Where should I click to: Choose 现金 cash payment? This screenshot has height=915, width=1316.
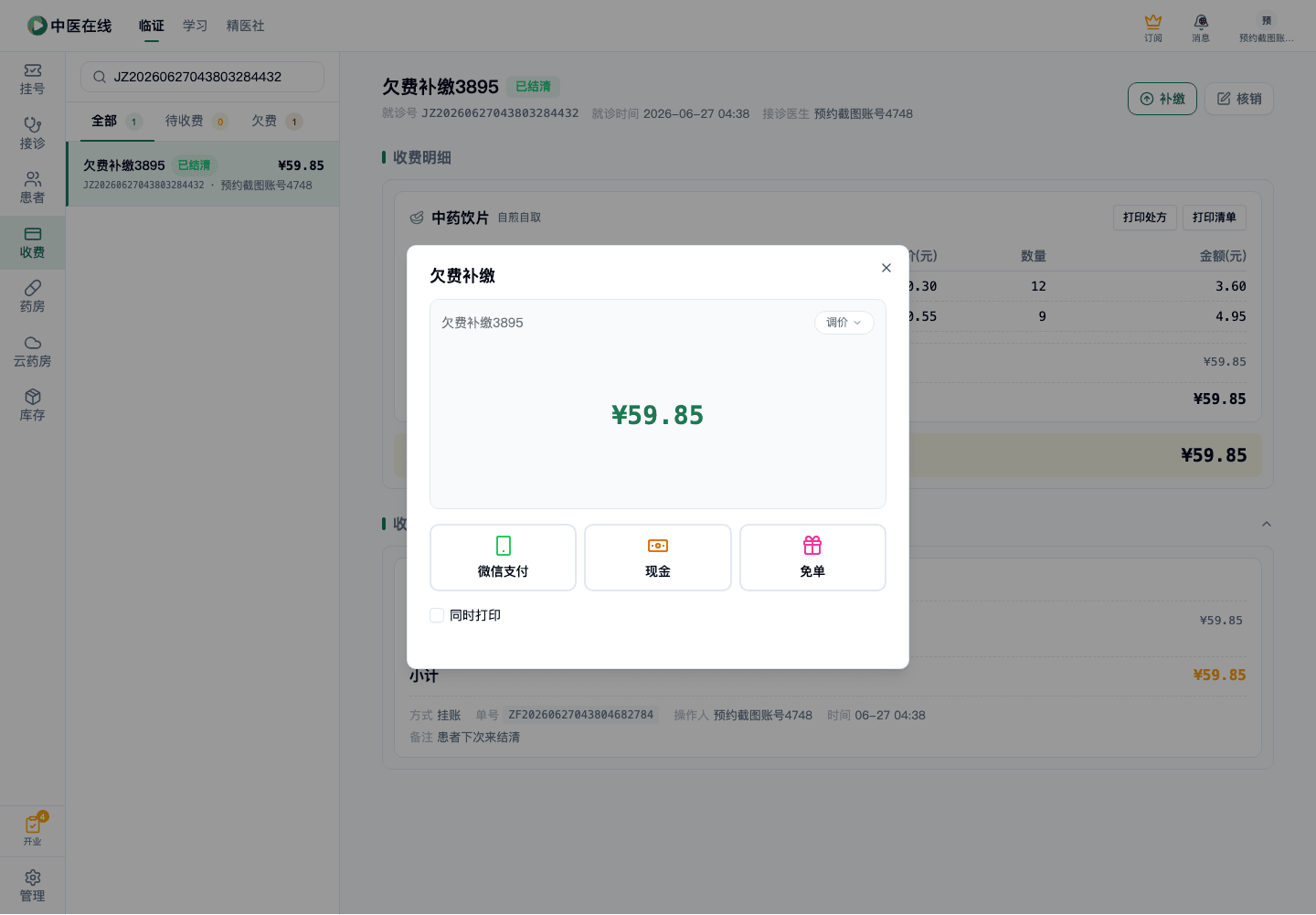pos(658,558)
